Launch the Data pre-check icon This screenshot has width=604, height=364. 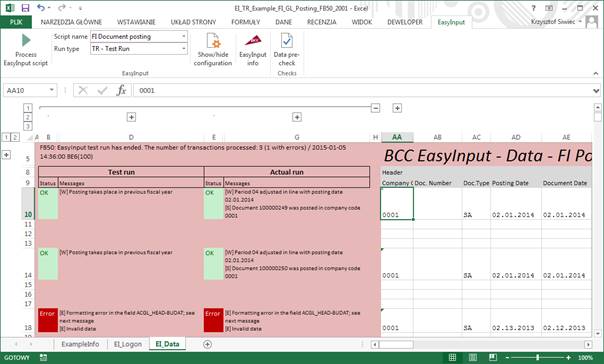coord(287,40)
